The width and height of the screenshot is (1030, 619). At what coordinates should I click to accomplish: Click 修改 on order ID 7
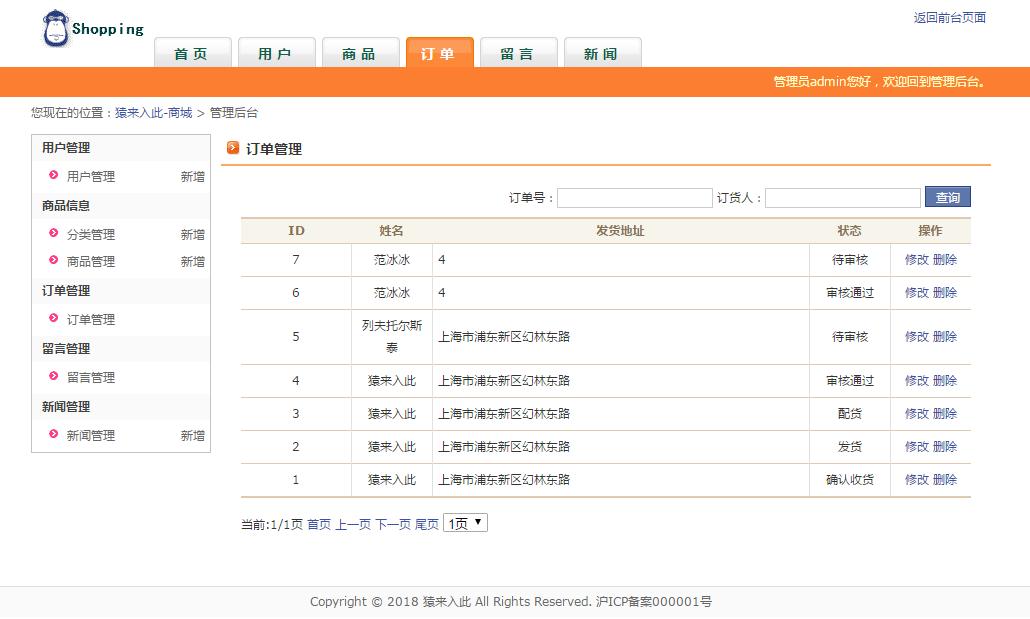(x=918, y=259)
